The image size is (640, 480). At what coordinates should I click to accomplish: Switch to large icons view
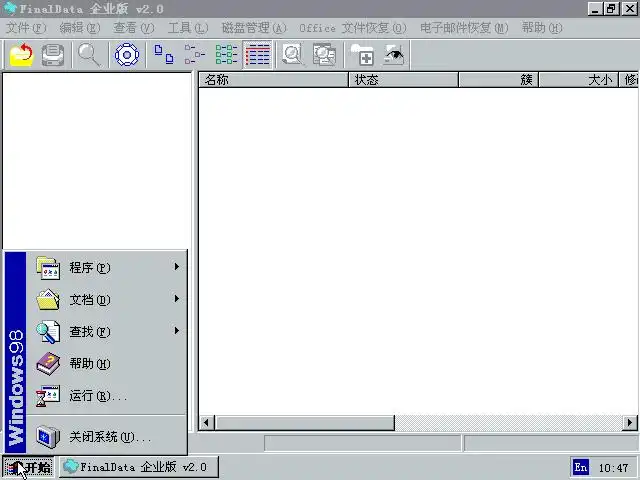click(x=164, y=54)
